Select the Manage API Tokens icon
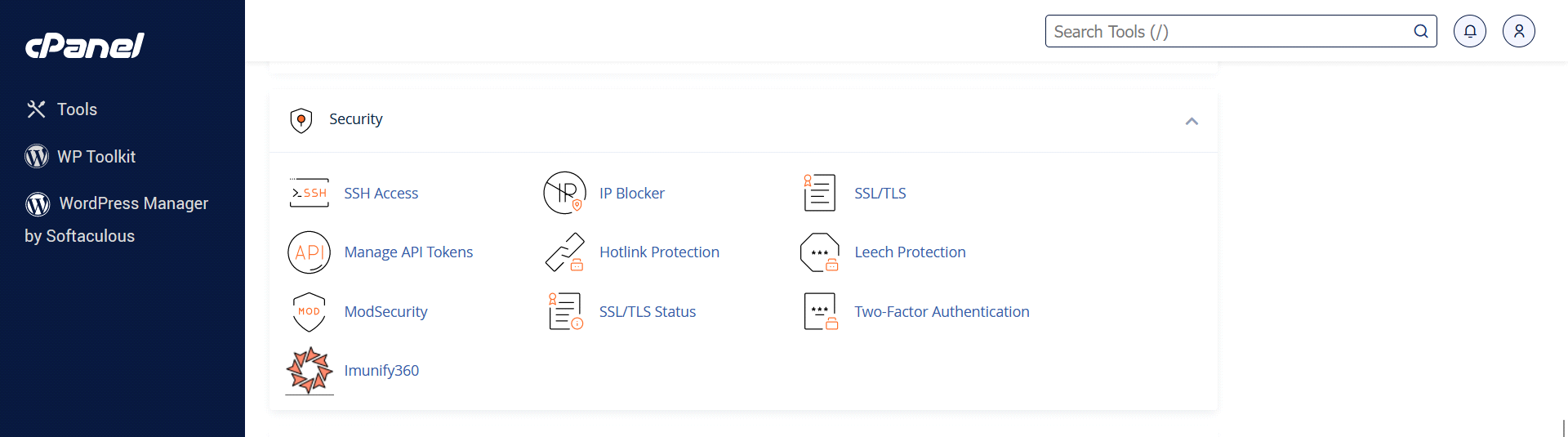 click(309, 252)
